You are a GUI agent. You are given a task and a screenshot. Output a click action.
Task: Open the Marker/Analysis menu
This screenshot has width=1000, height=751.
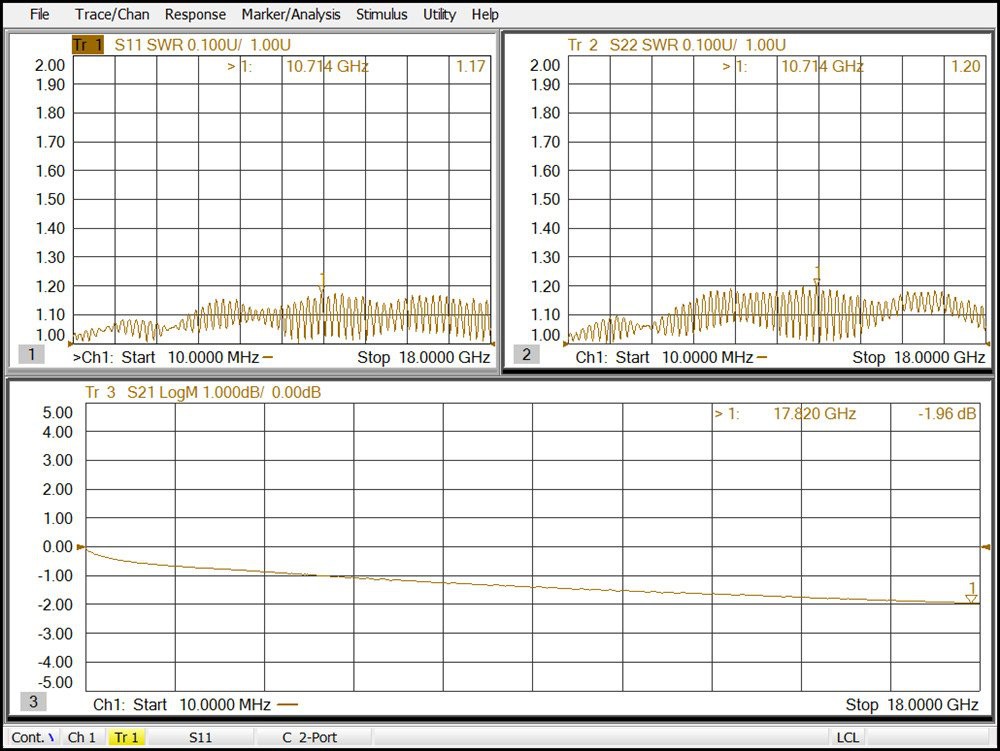tap(291, 14)
